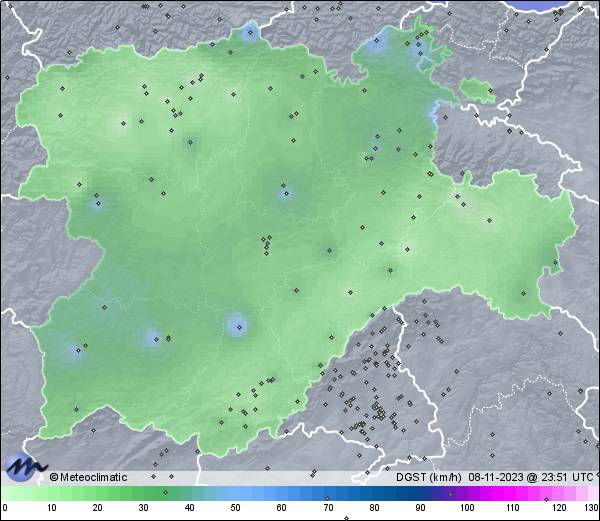Click scale label 110
Image resolution: width=600 pixels, height=521 pixels.
(513, 508)
